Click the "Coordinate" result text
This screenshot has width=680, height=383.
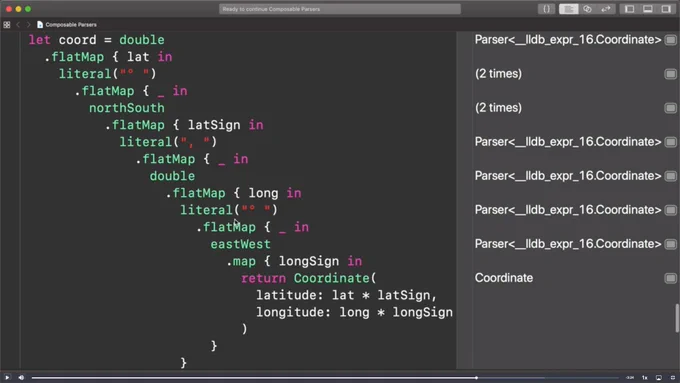click(504, 278)
